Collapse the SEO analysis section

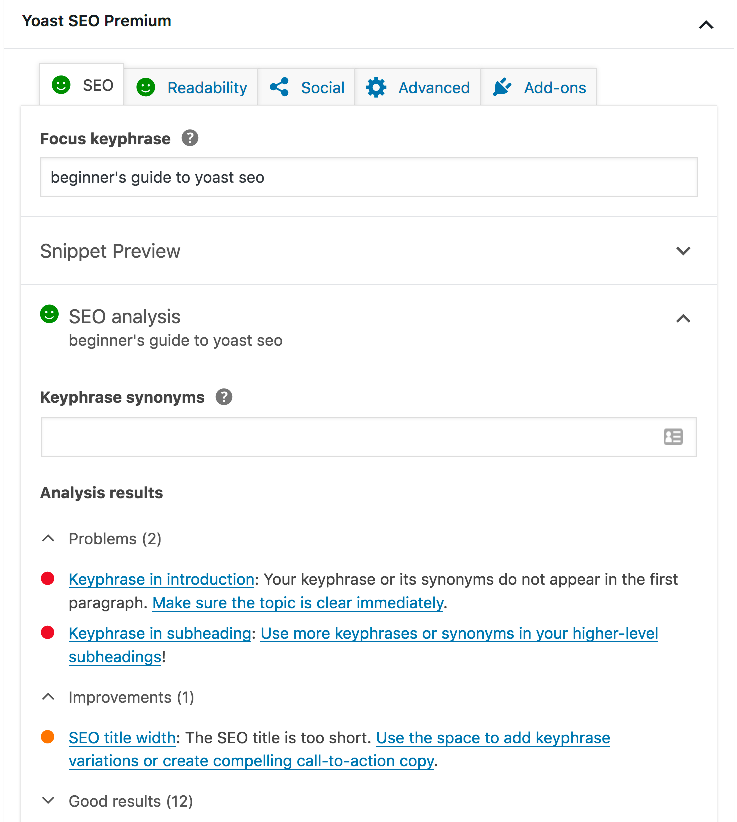point(683,319)
